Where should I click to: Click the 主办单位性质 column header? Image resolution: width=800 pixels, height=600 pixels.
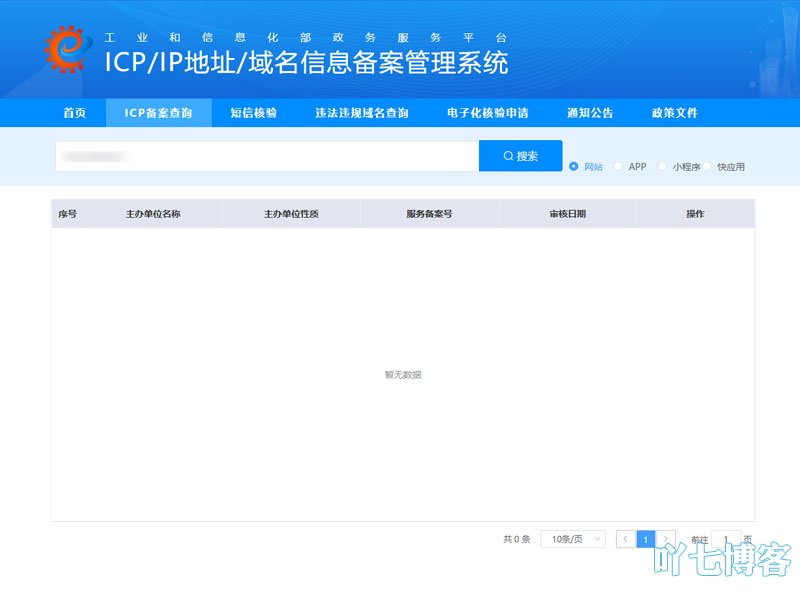(x=291, y=214)
